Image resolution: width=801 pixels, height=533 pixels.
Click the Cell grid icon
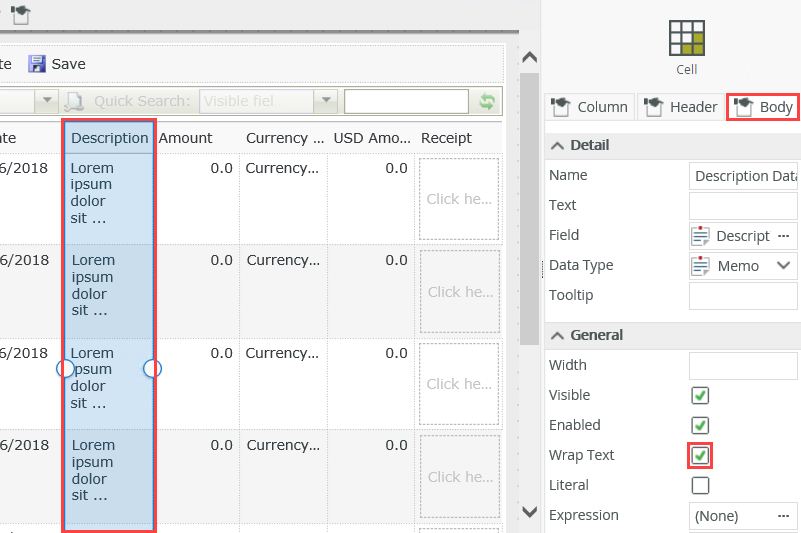point(686,38)
